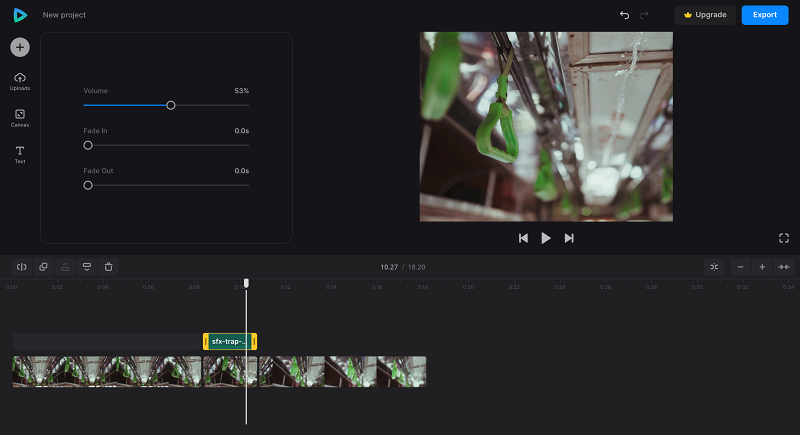Skip to the next clip

pos(569,238)
